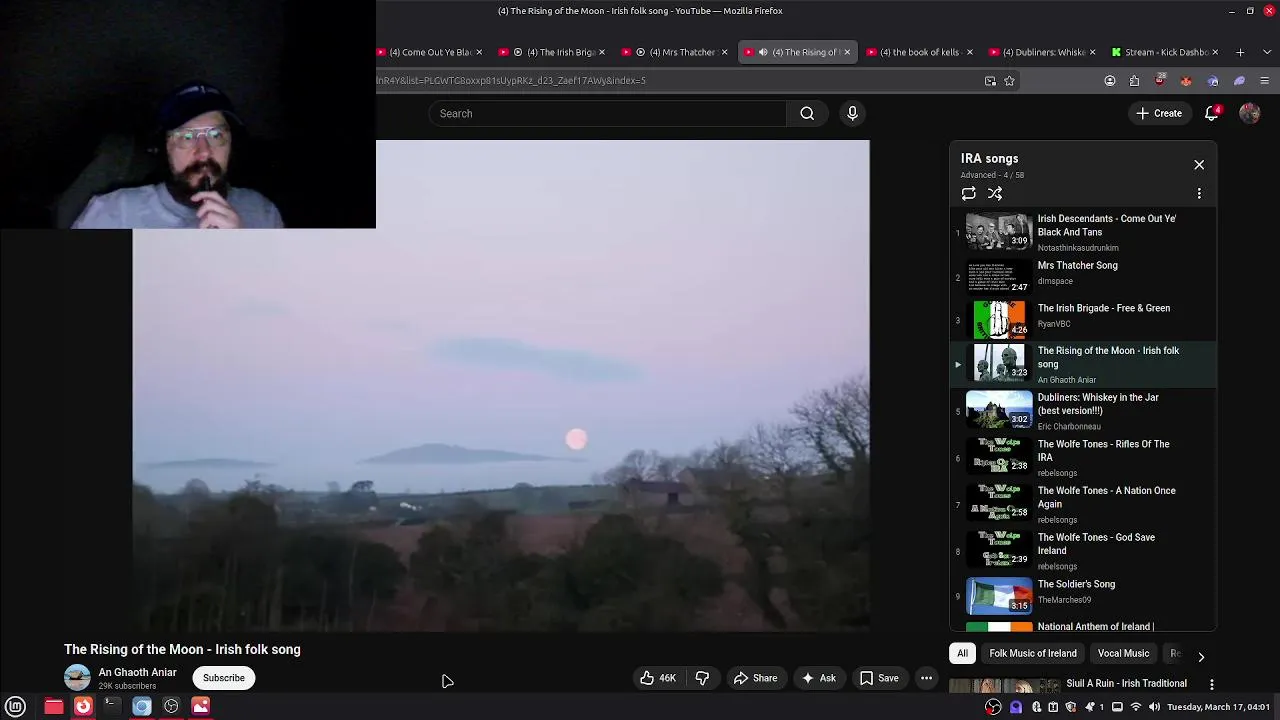Open the YouTube account avatar menu

coord(1249,113)
